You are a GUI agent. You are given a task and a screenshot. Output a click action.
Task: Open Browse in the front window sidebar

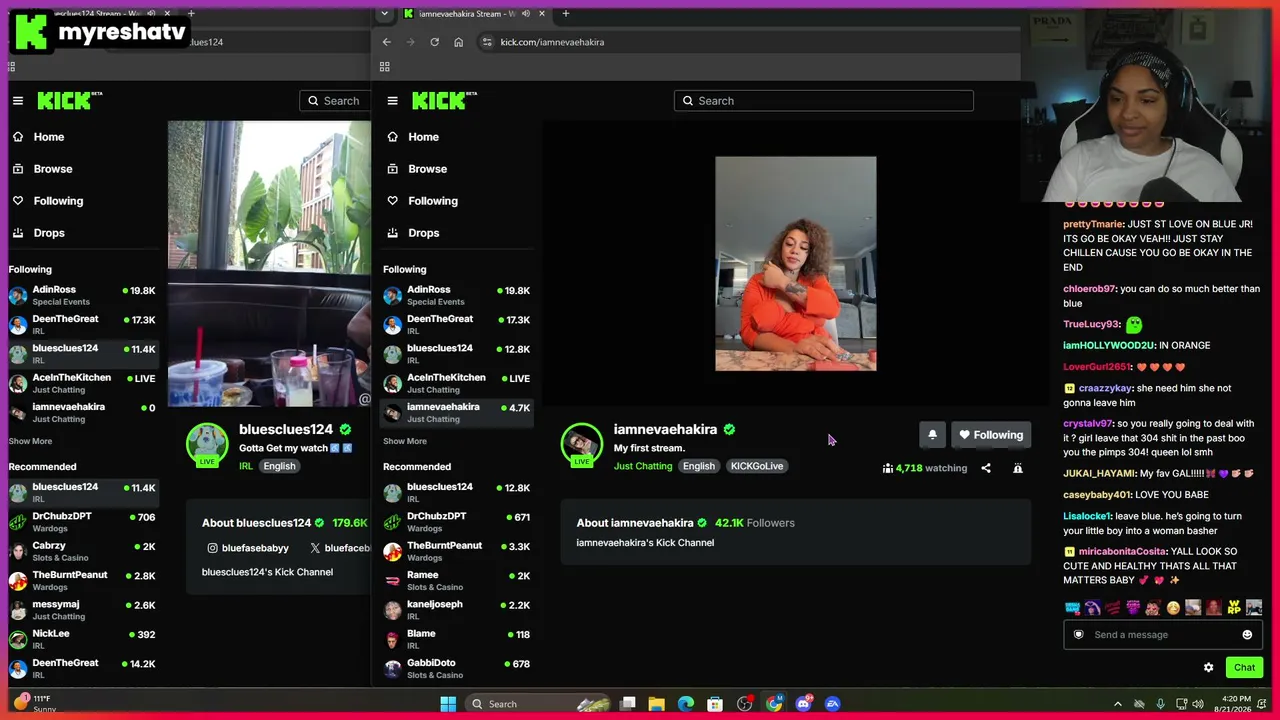427,169
